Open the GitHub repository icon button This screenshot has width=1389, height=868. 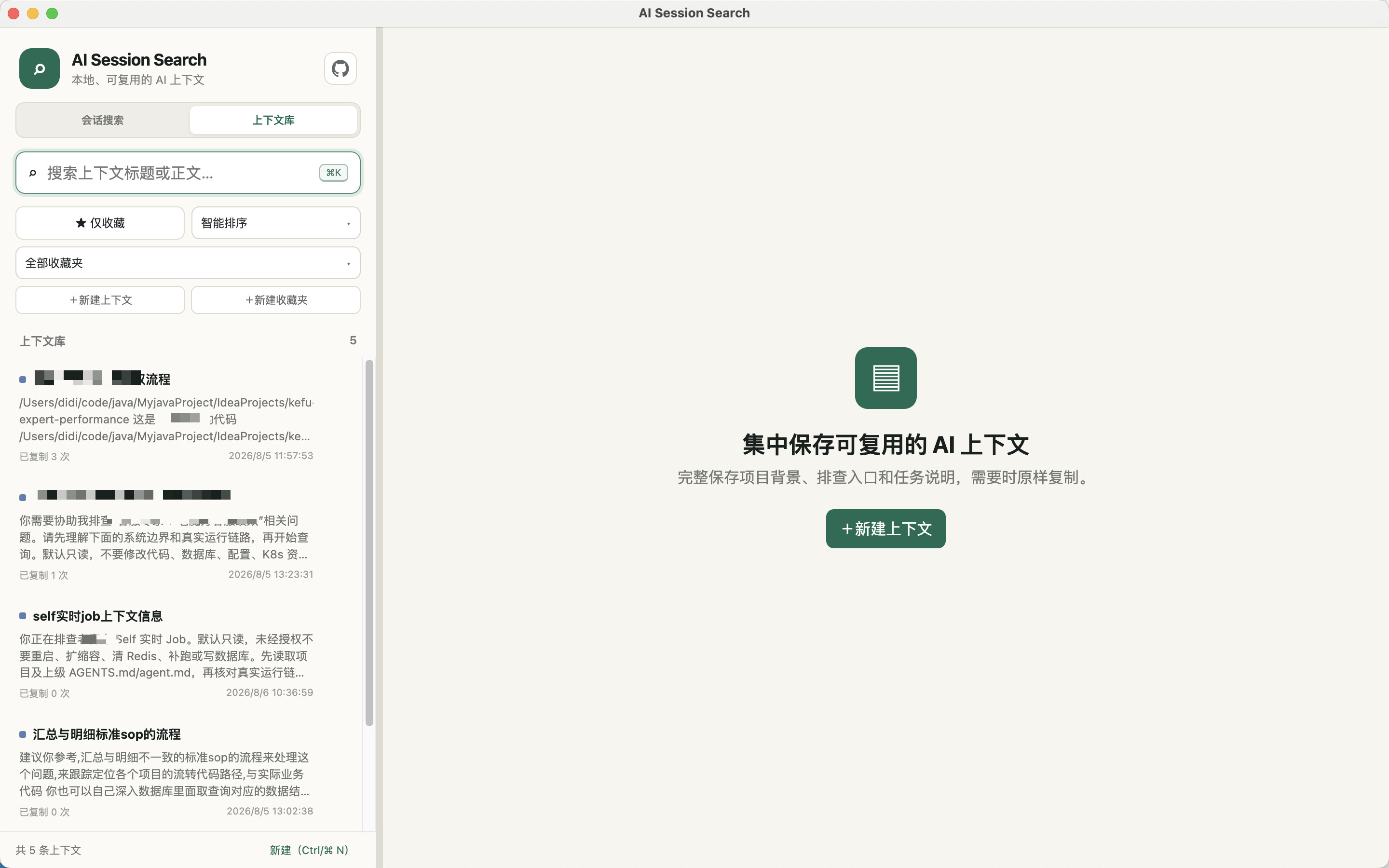click(340, 69)
